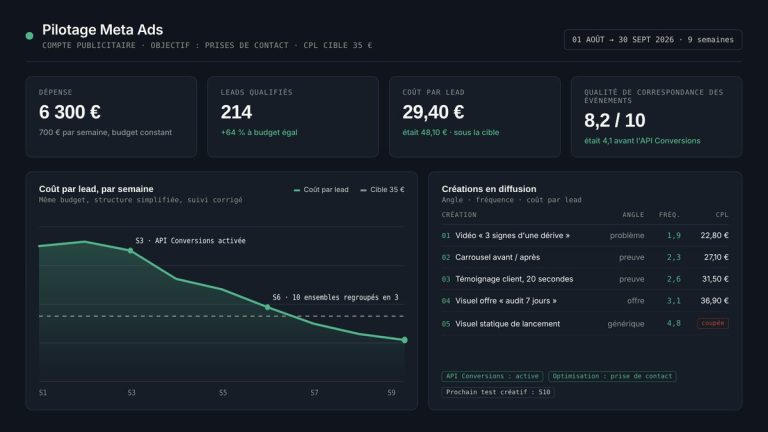This screenshot has height=432, width=768.
Task: Click the S7 axis label
Action: point(314,392)
